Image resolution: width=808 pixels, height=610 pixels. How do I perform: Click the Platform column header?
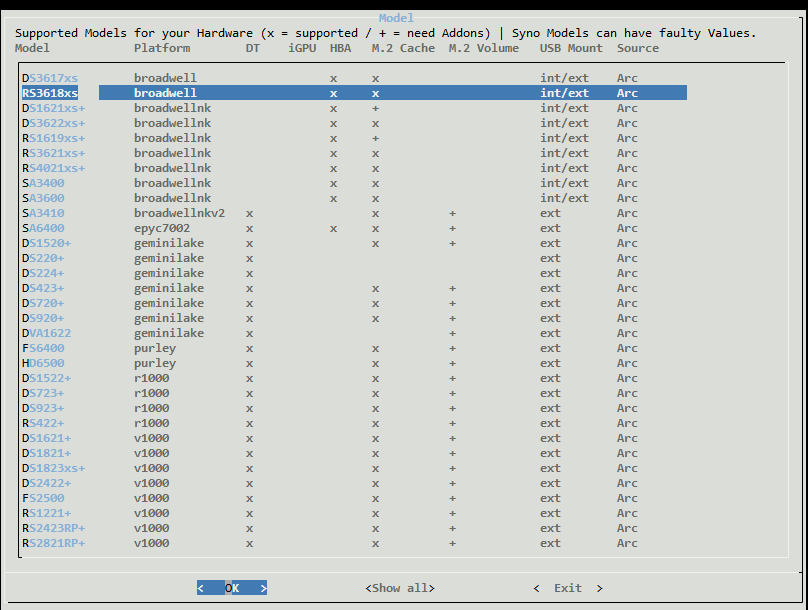tap(162, 48)
